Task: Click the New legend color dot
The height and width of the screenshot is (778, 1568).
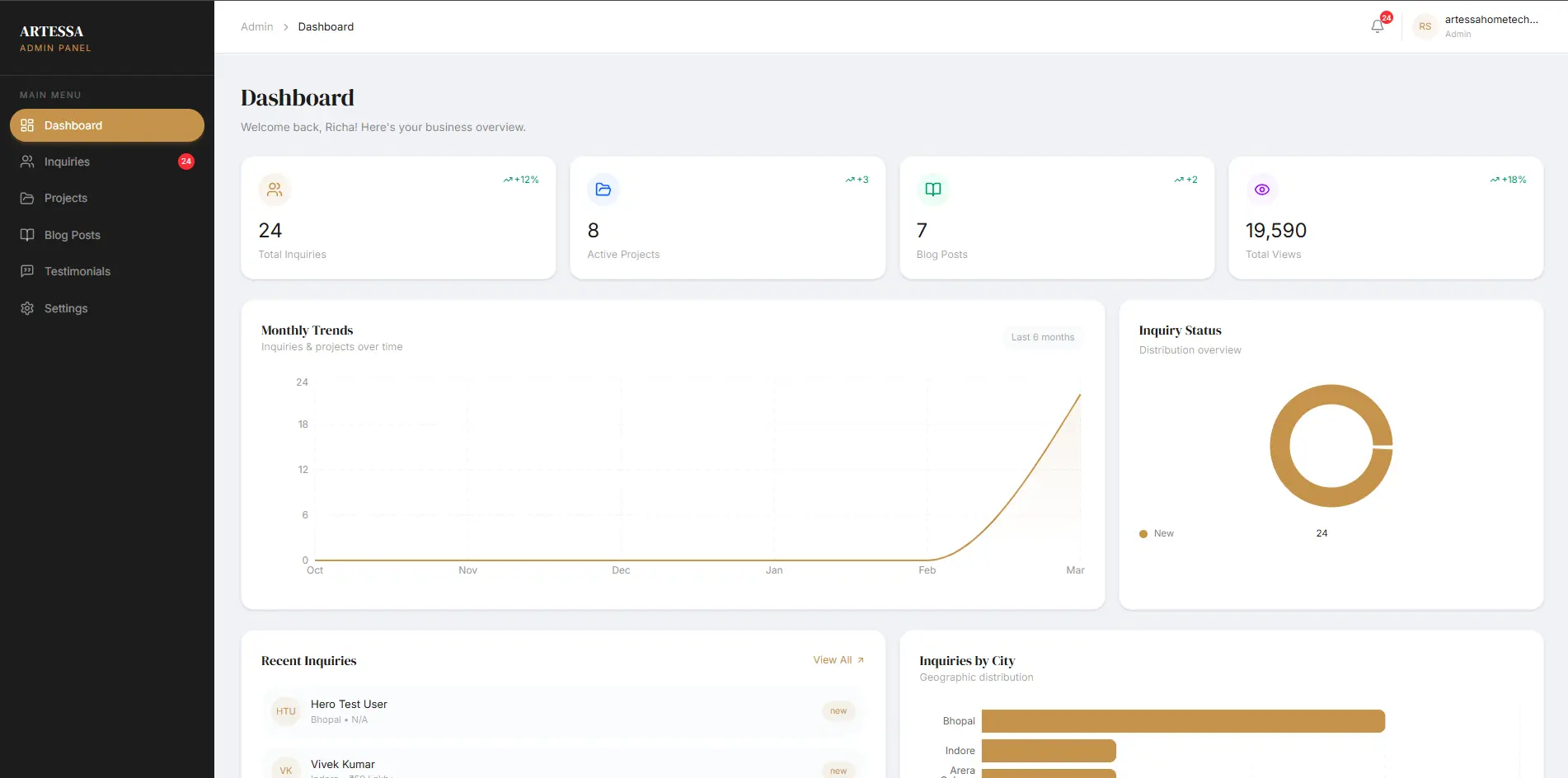Action: (1143, 534)
